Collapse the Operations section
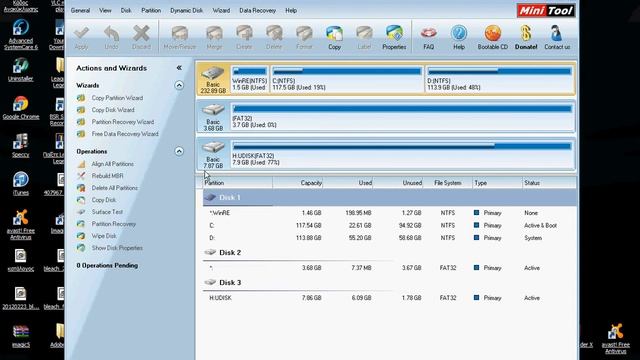This screenshot has width=640, height=360. [179, 151]
